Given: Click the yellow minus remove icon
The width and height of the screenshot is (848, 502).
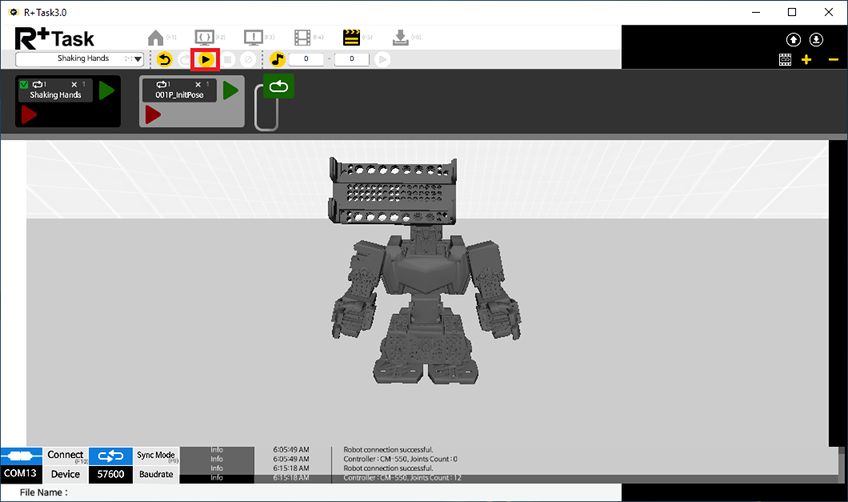Looking at the screenshot, I should 833,60.
